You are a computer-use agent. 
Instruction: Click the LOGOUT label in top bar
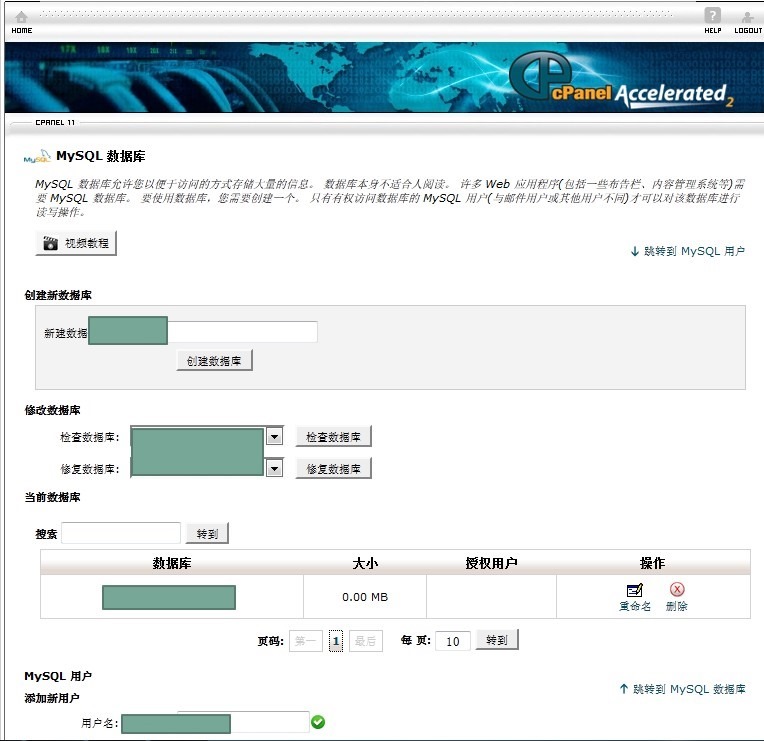[x=748, y=30]
